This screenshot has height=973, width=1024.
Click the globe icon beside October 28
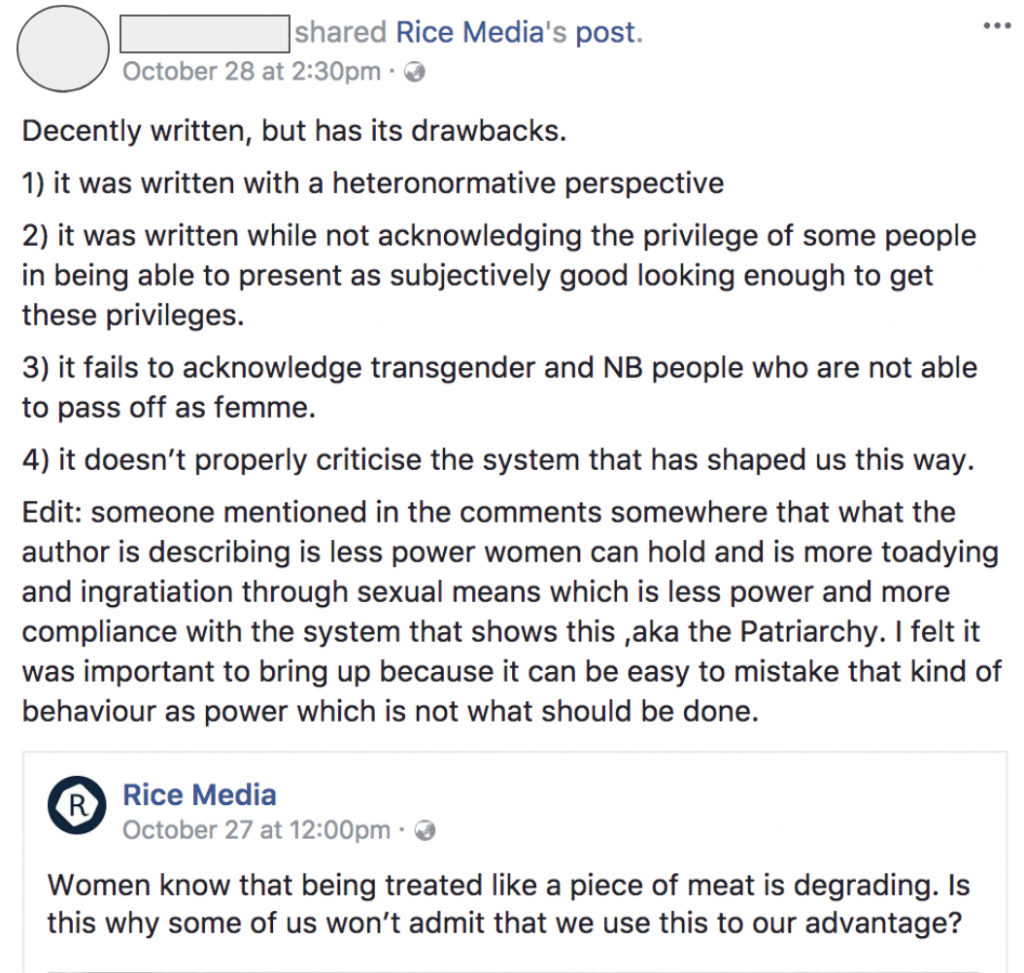pos(415,72)
